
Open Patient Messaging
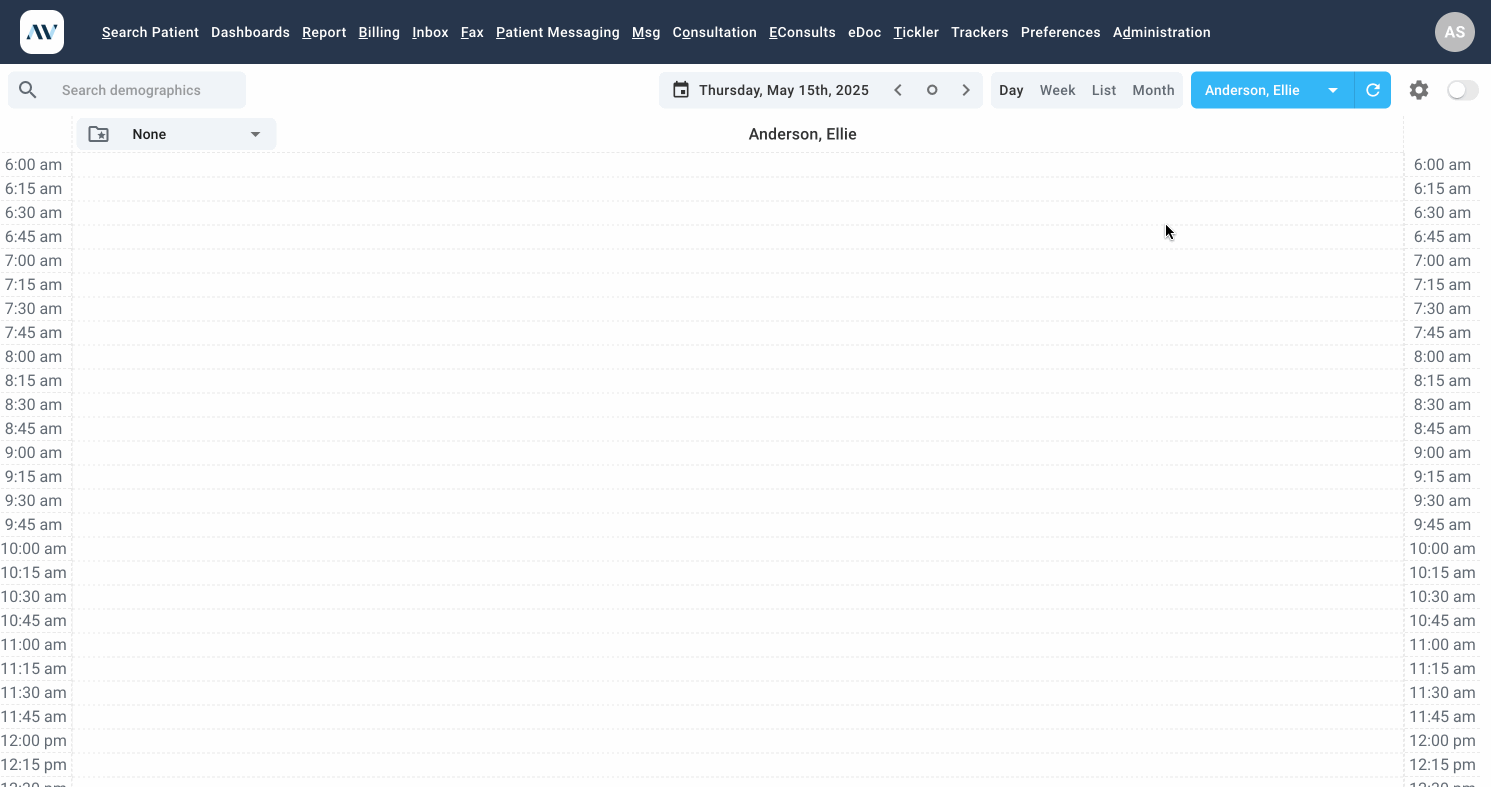558,32
